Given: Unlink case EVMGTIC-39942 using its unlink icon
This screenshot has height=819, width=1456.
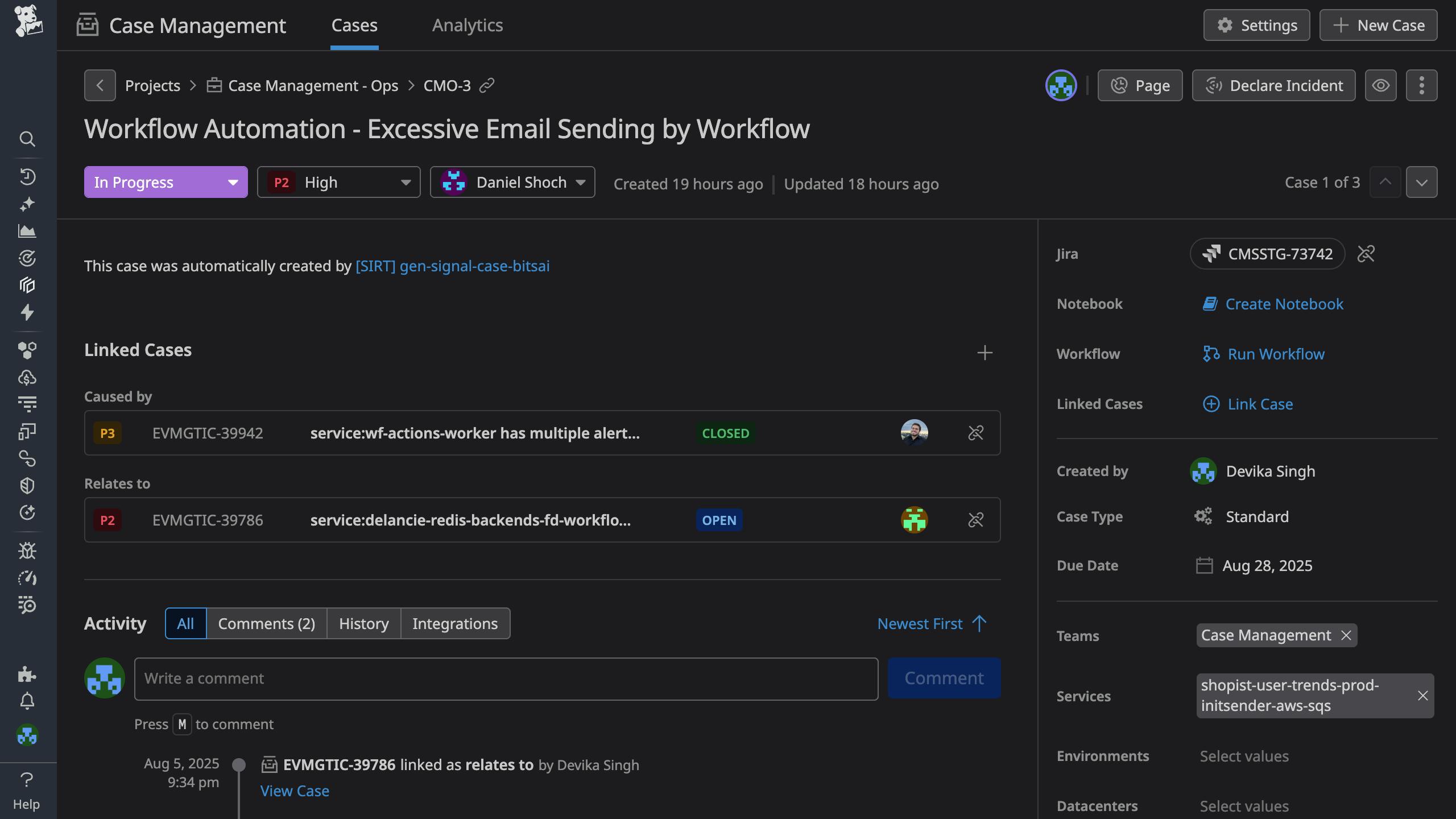Looking at the screenshot, I should pos(975,433).
